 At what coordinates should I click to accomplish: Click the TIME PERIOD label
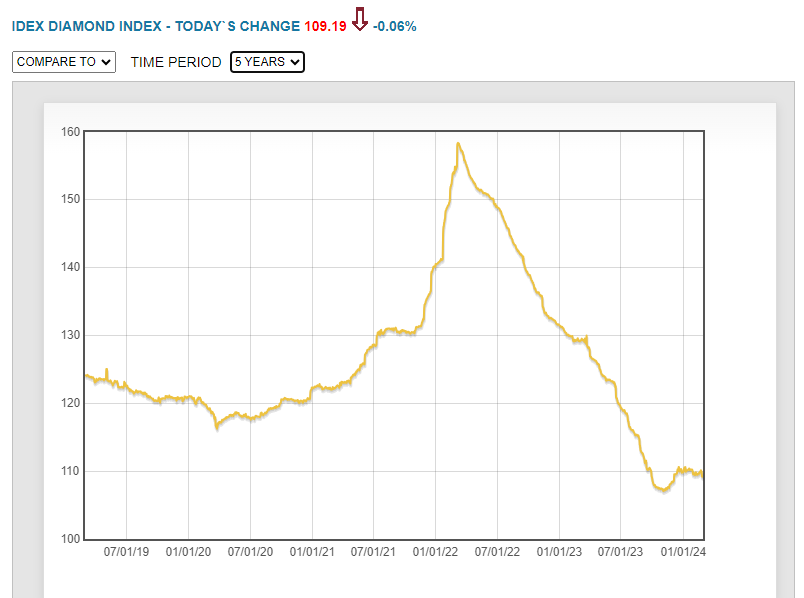pyautogui.click(x=176, y=62)
